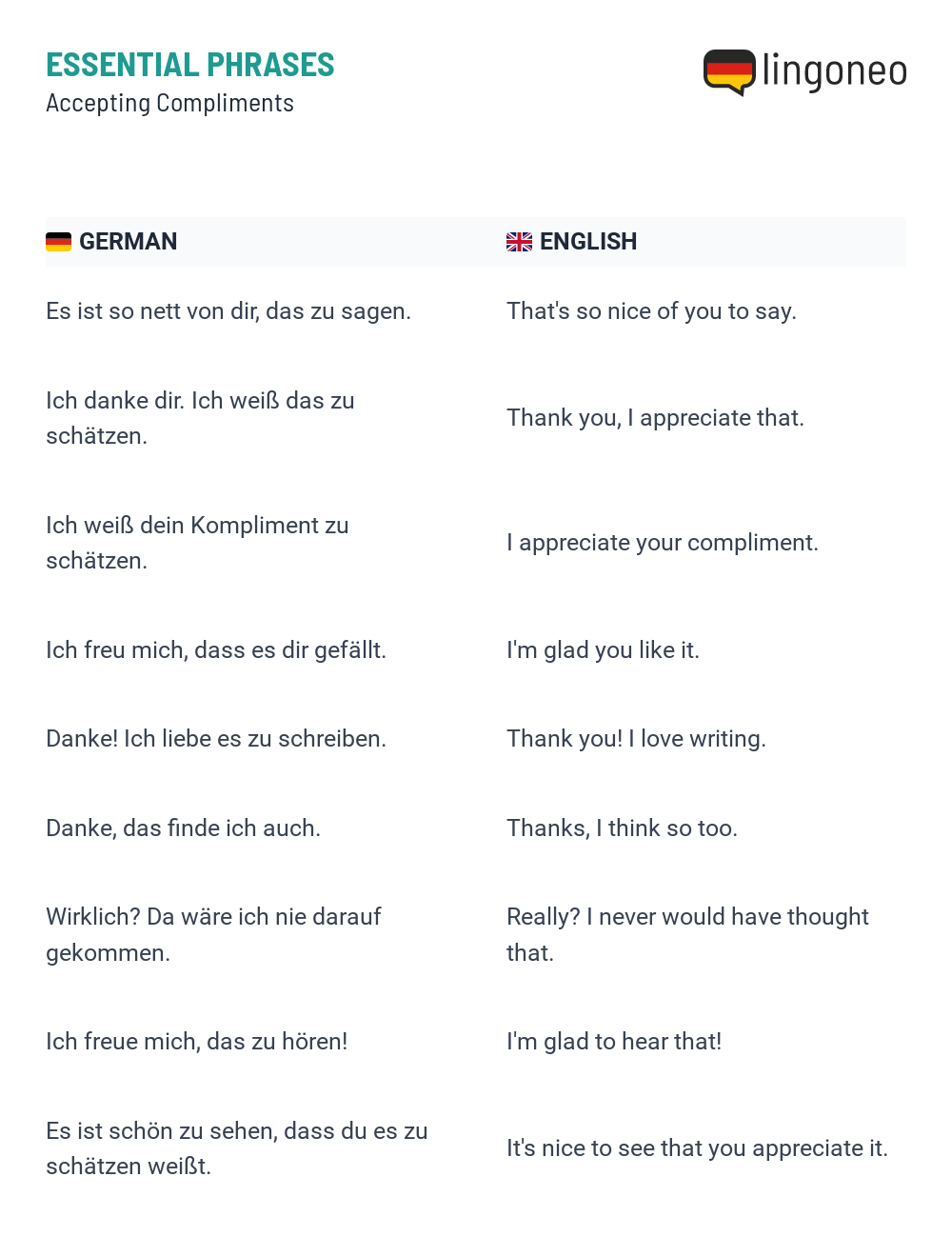Image resolution: width=952 pixels, height=1237 pixels.
Task: Click the ESSENTIAL PHRASES title
Action: (190, 65)
